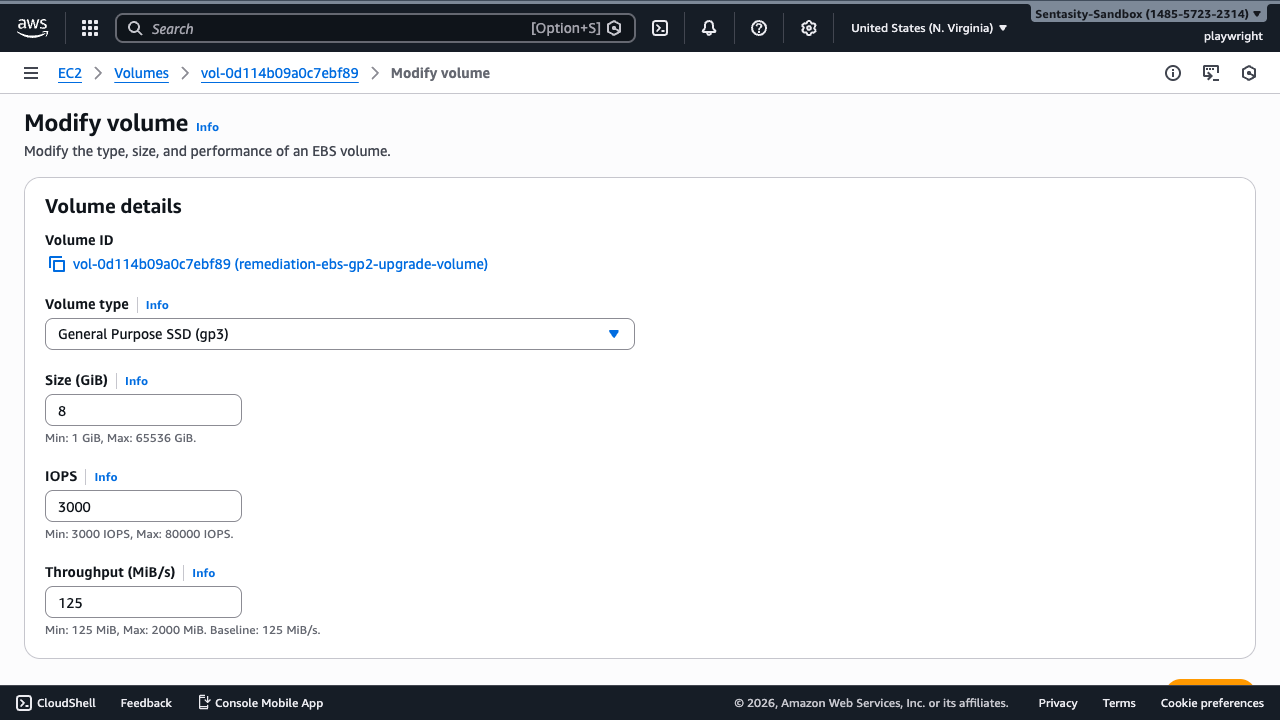Open the United States (N. Virginia) region selector
Viewport: 1280px width, 720px height.
click(928, 28)
